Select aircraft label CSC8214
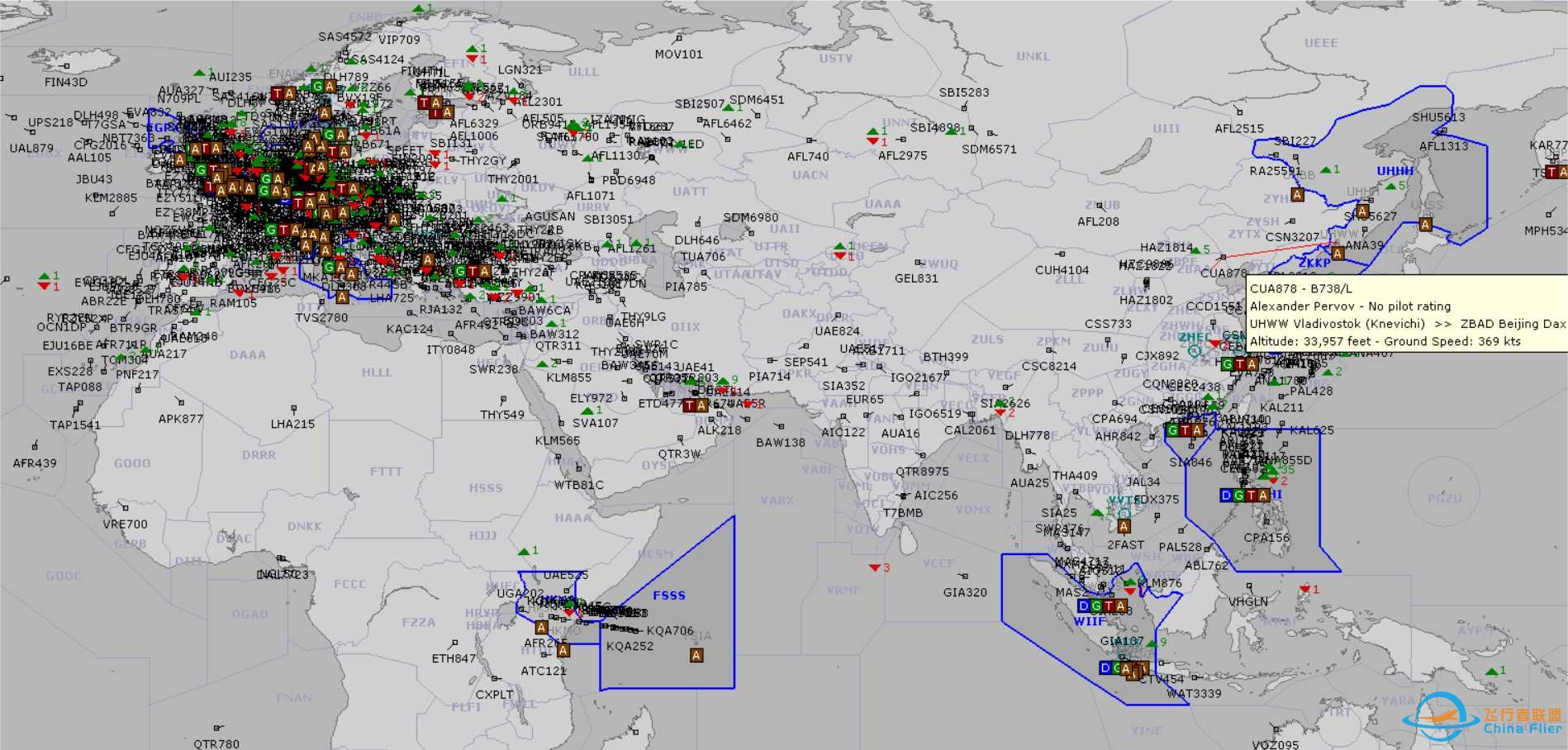Screen dimensions: 1568x750 pyautogui.click(x=1049, y=366)
